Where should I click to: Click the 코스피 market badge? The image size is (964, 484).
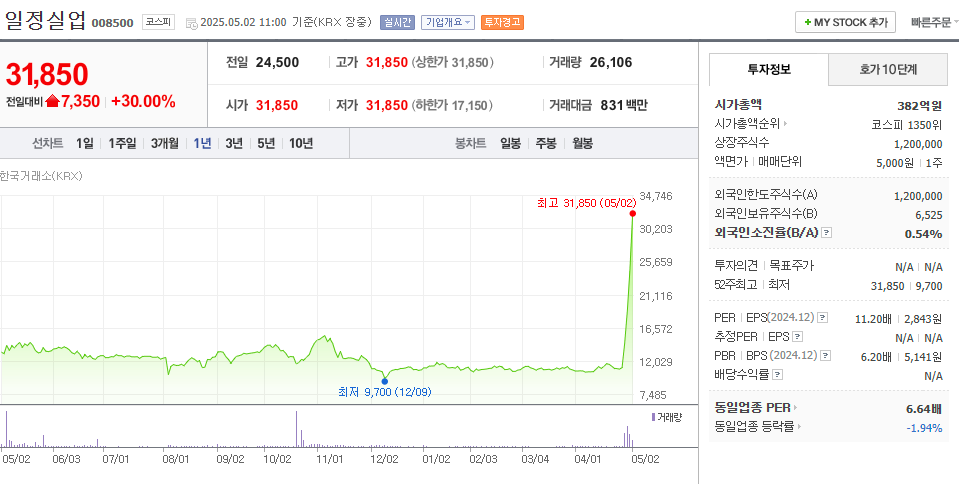tap(159, 22)
